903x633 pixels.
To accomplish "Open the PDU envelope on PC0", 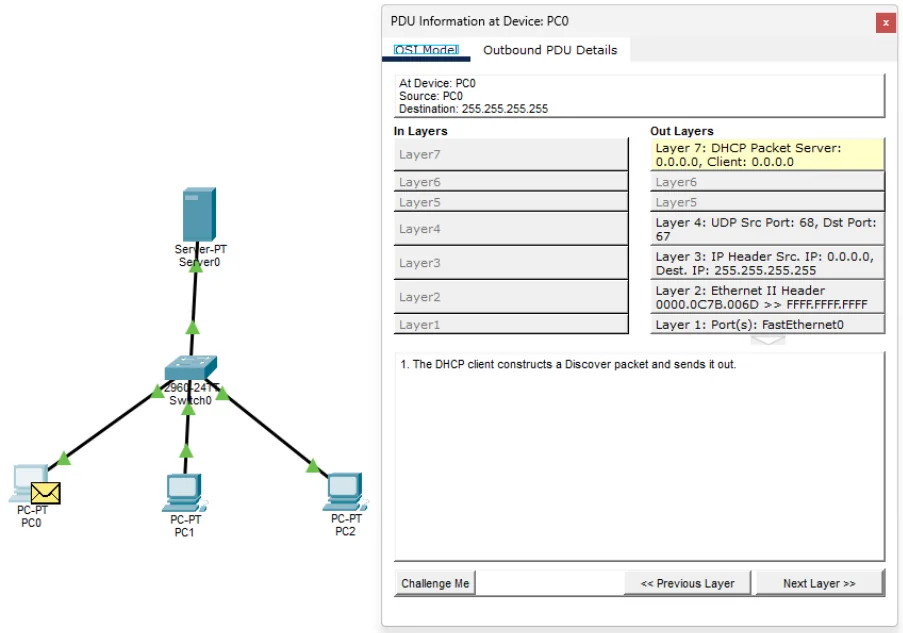I will coord(45,493).
